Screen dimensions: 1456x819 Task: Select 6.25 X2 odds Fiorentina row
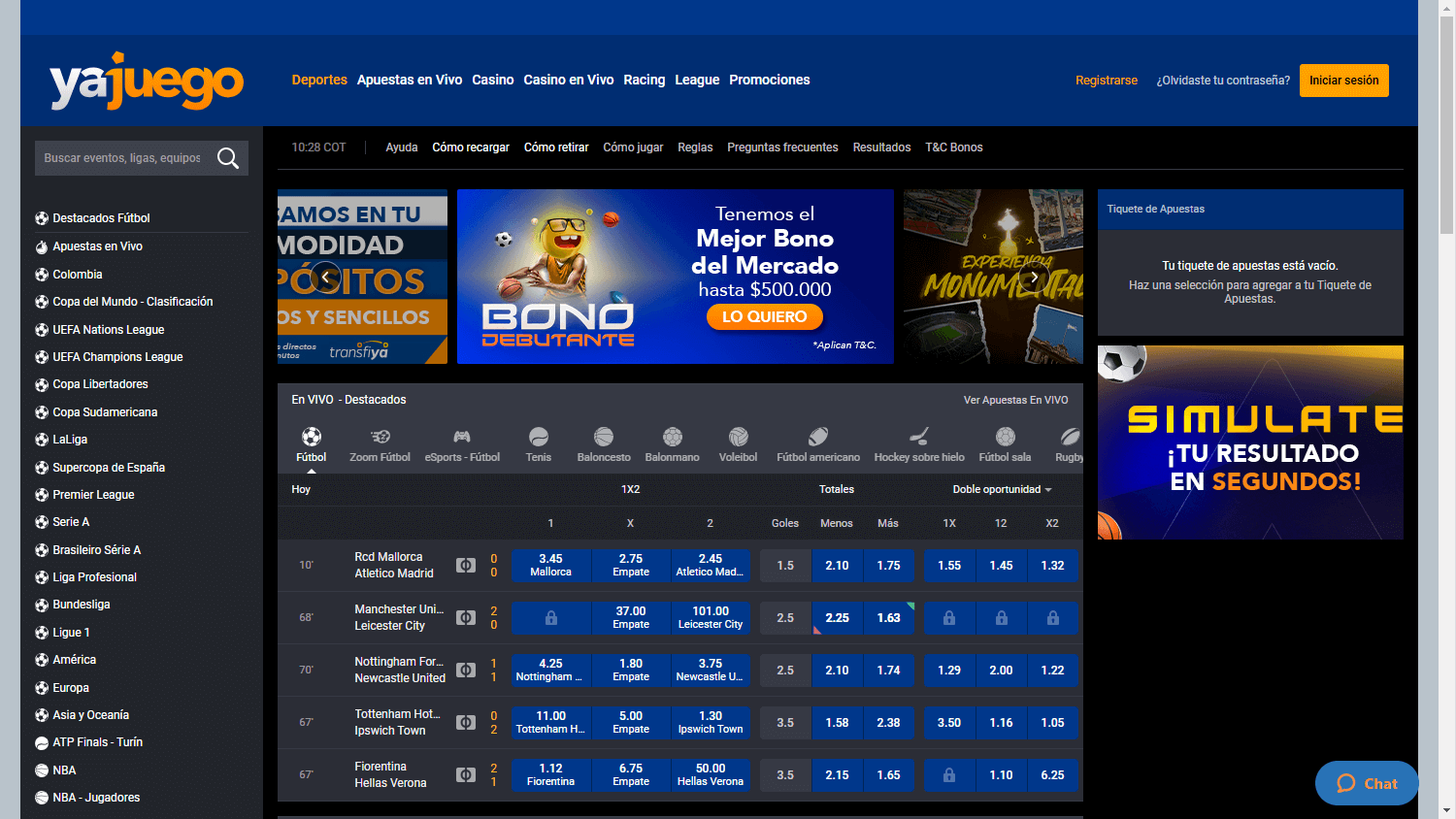coord(1052,774)
